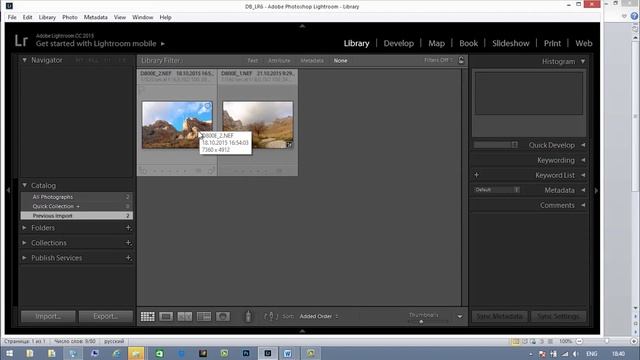Viewport: 640px width, 360px height.
Task: Add a keyword with Keyword List plus
Action: coord(476,175)
